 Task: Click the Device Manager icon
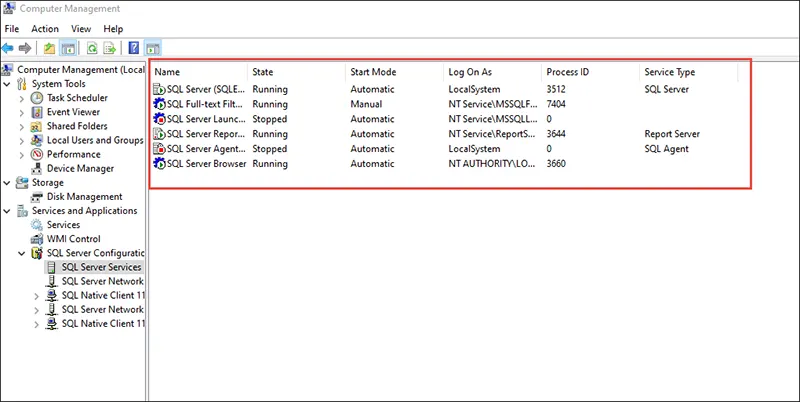[37, 168]
